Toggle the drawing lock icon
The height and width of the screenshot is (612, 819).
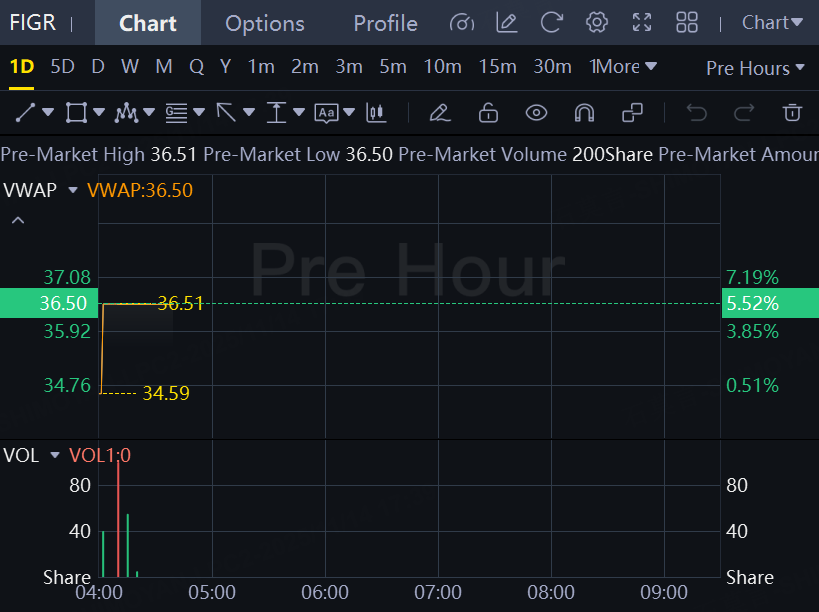[x=488, y=112]
